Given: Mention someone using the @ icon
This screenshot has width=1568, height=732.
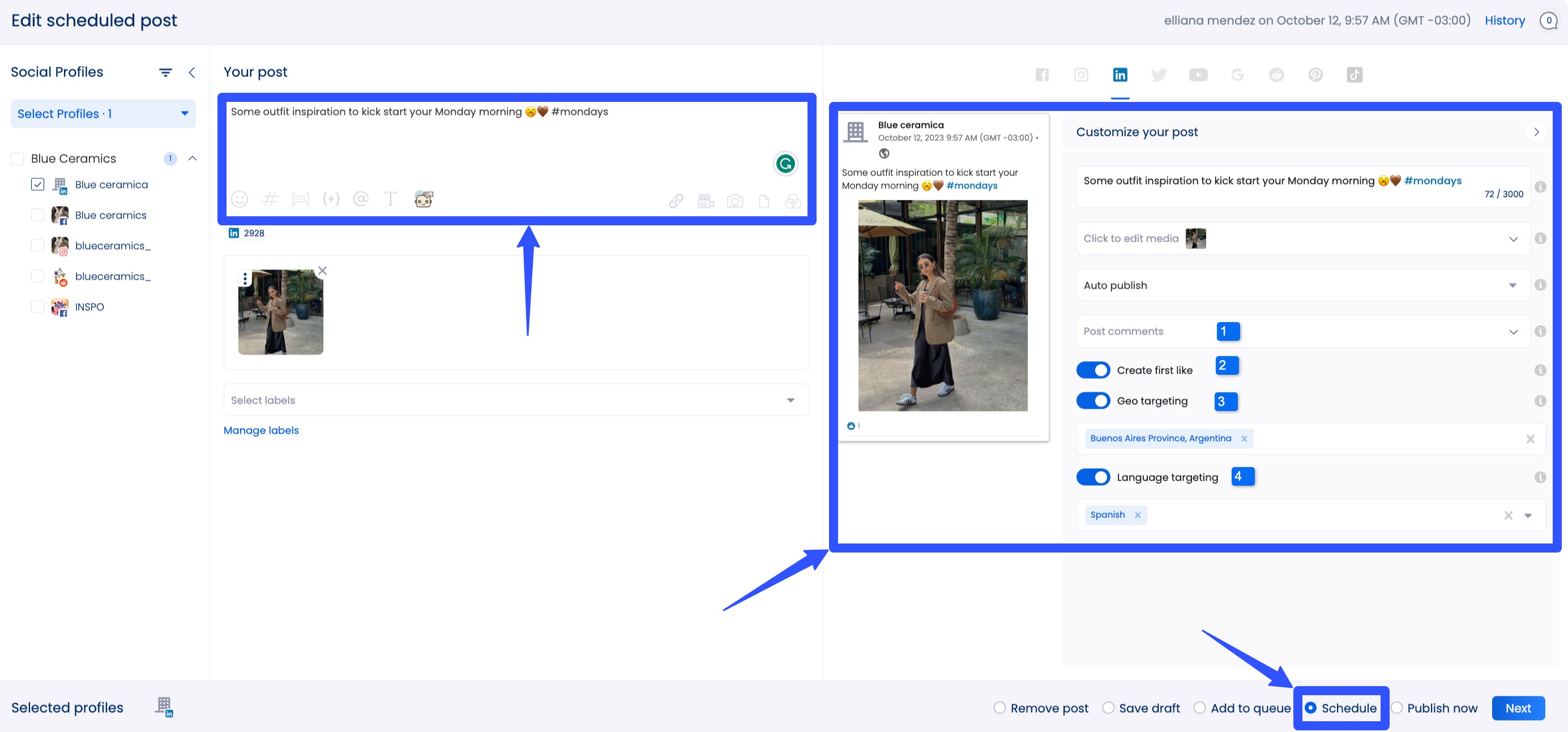Looking at the screenshot, I should pyautogui.click(x=361, y=199).
